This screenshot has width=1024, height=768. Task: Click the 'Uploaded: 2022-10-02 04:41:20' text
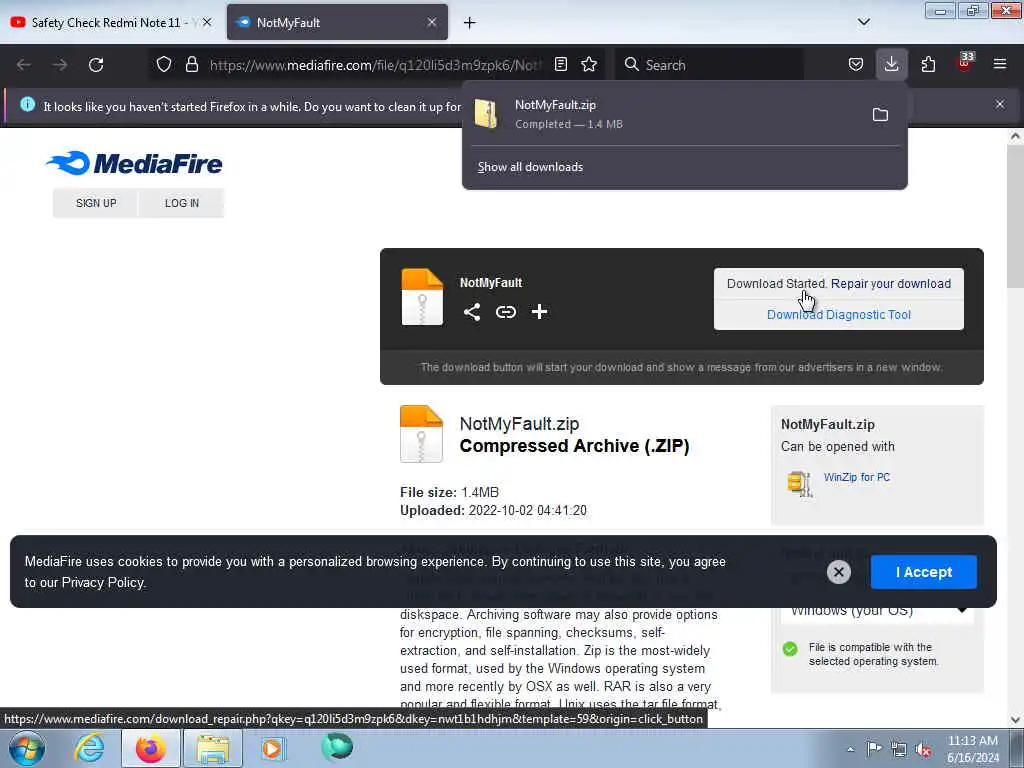(493, 511)
